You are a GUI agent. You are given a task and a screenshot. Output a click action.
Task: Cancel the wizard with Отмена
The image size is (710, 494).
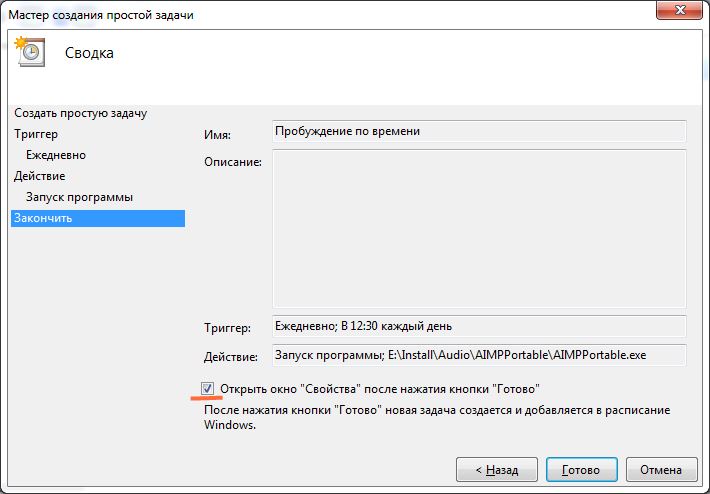click(661, 470)
